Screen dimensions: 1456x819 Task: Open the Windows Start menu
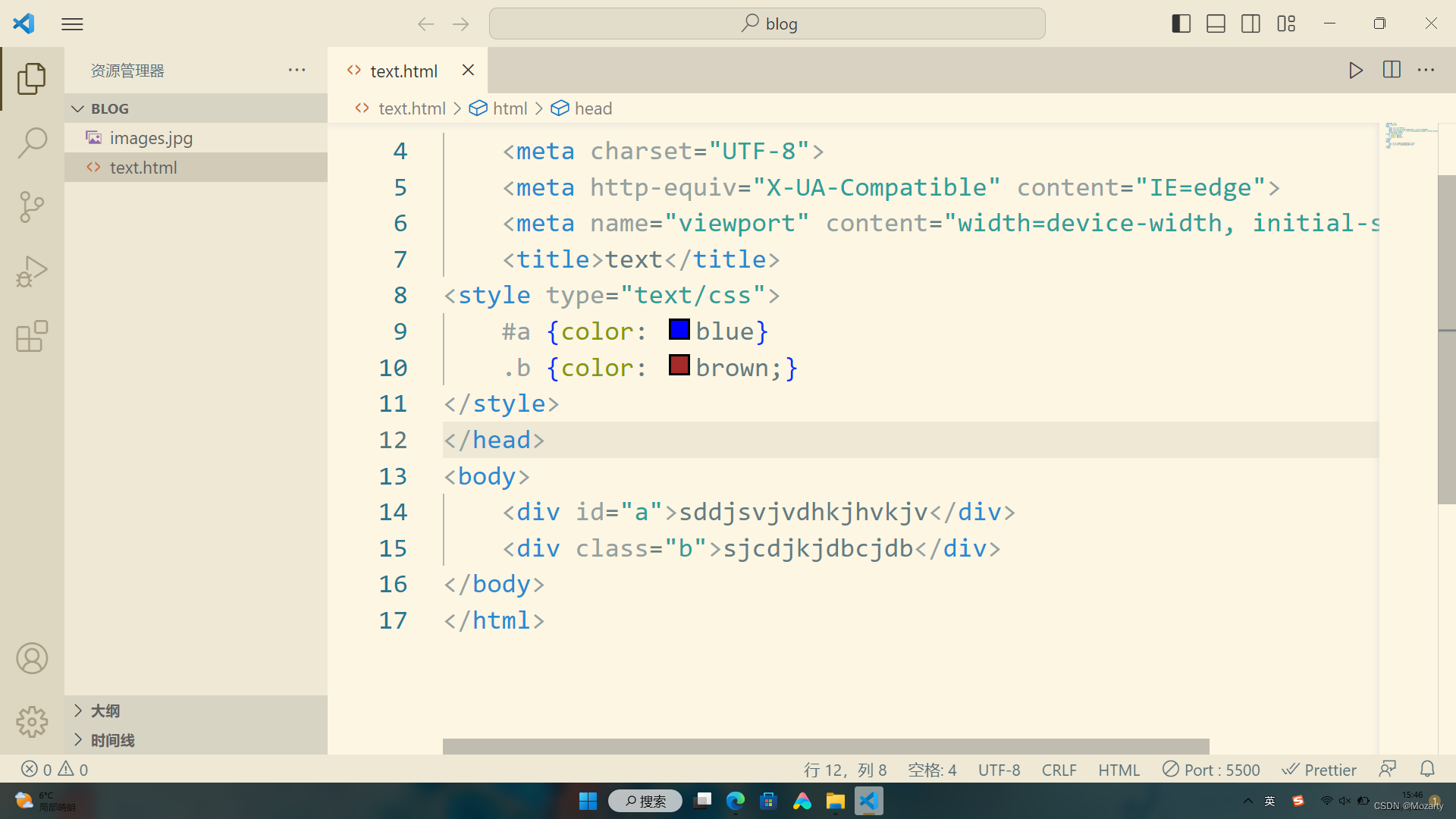click(588, 801)
